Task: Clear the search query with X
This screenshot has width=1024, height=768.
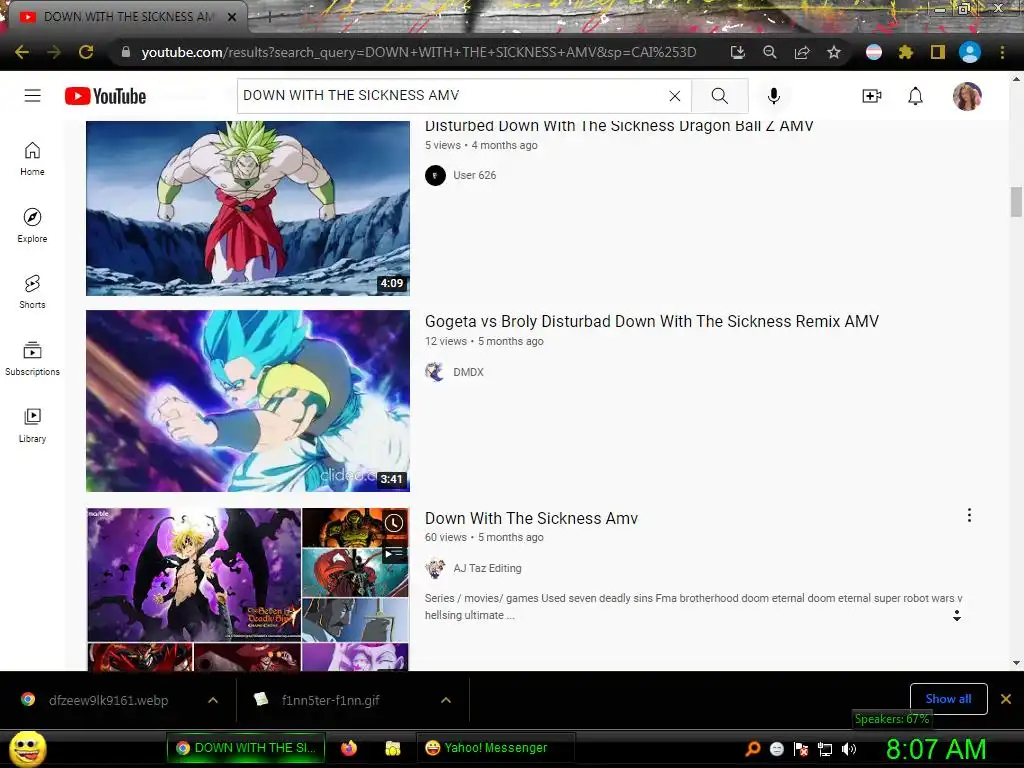Action: (675, 96)
